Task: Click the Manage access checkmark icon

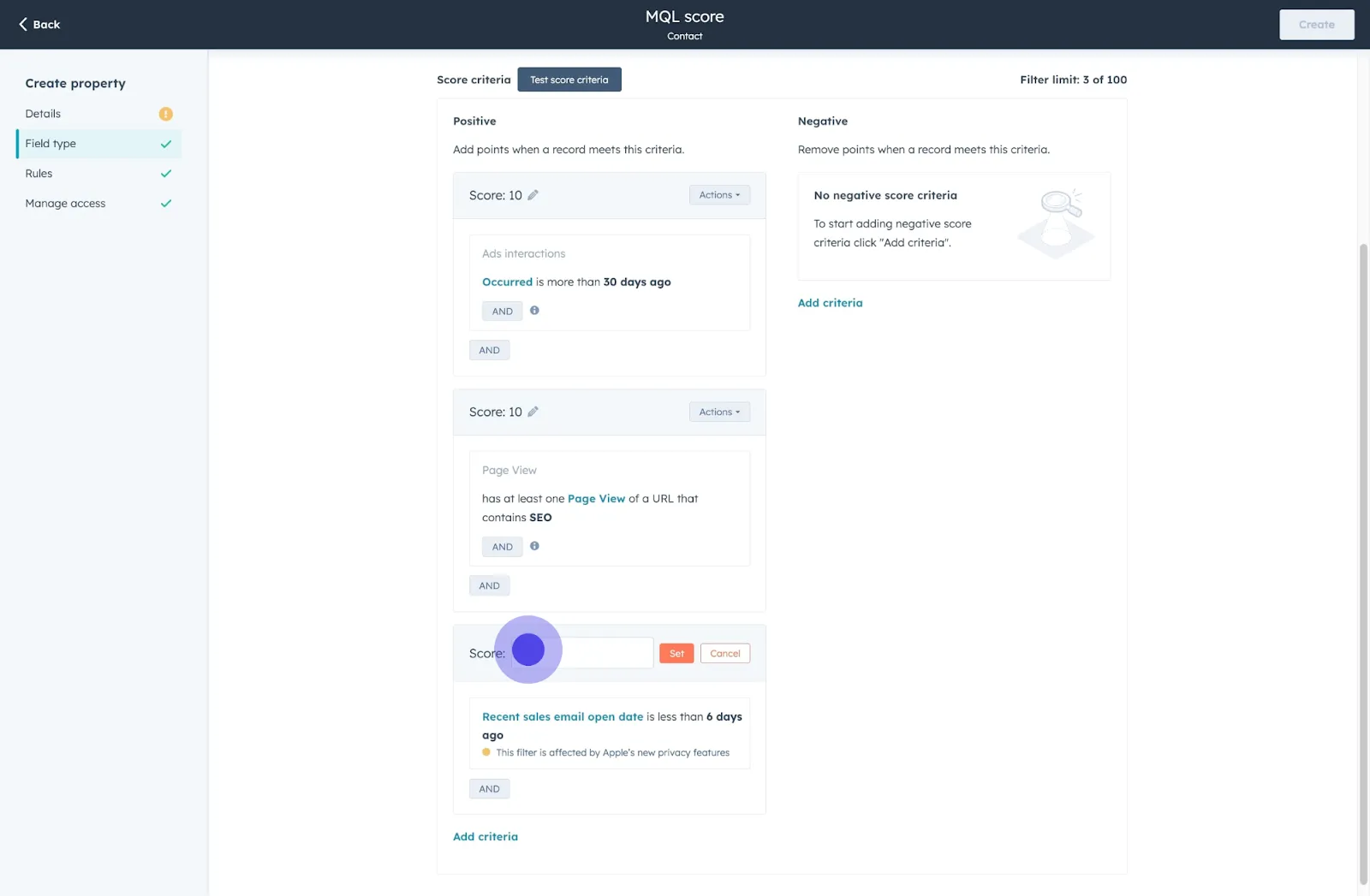Action: point(166,204)
